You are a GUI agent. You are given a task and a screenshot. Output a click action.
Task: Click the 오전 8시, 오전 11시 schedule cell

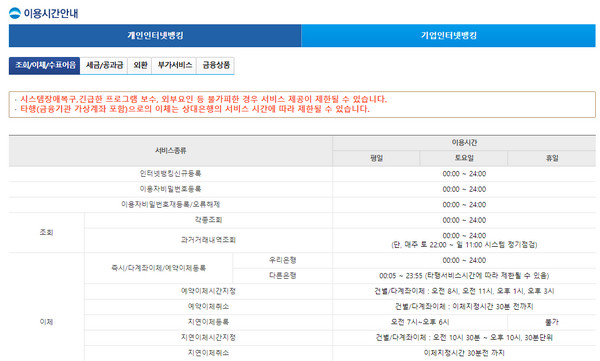pos(464,291)
